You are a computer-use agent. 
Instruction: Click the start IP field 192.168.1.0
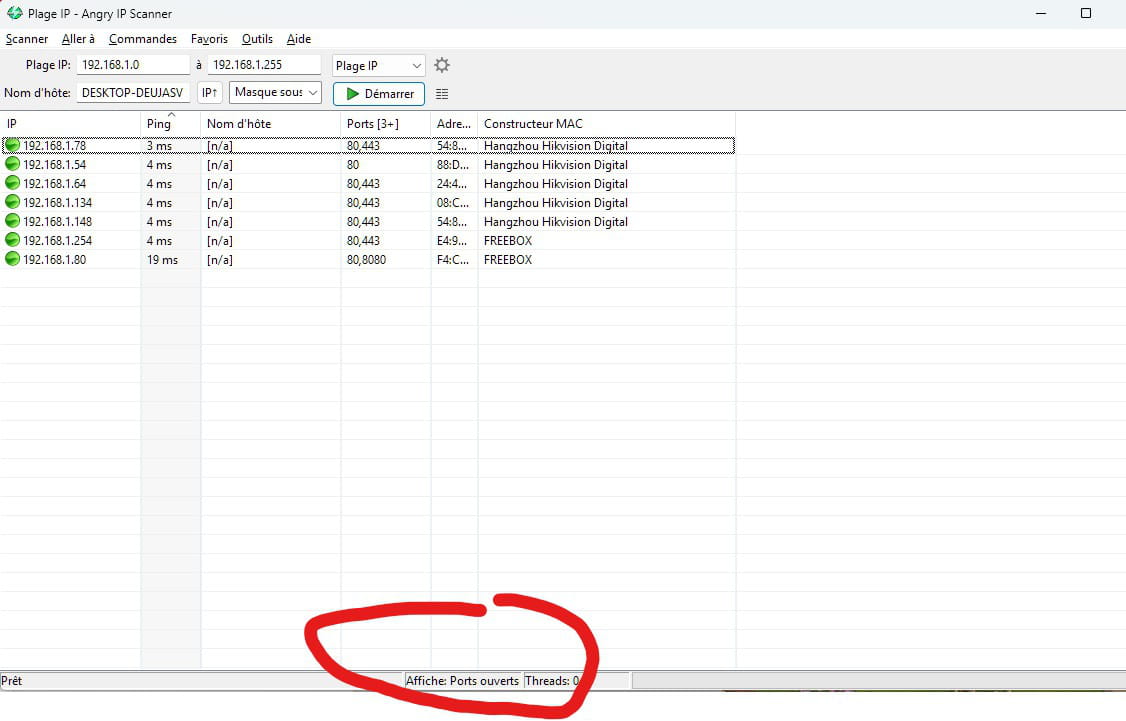(132, 65)
